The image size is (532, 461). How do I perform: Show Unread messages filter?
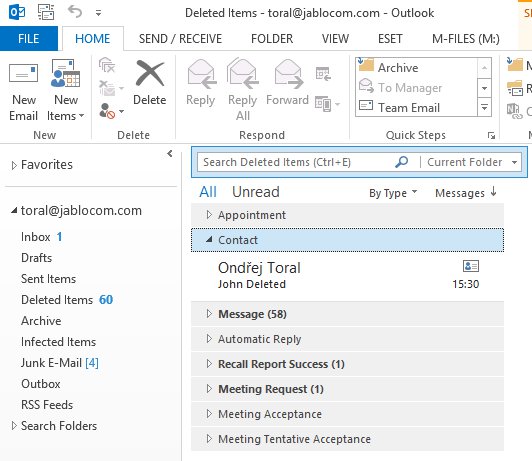click(x=255, y=192)
